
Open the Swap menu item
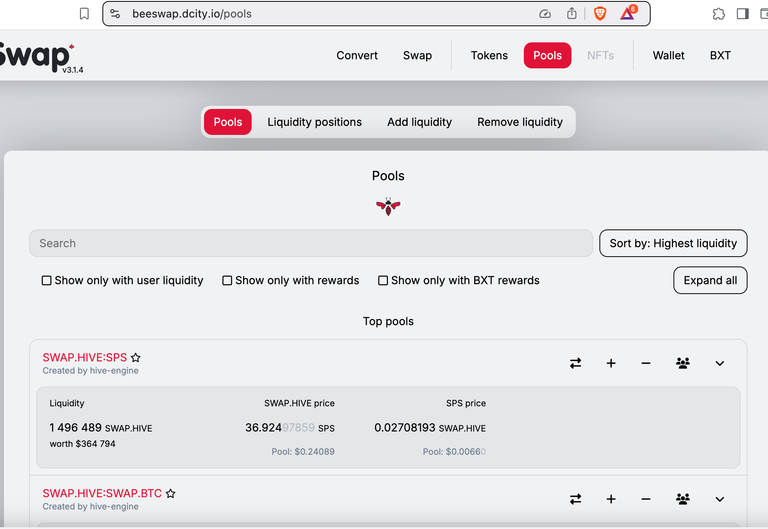417,55
